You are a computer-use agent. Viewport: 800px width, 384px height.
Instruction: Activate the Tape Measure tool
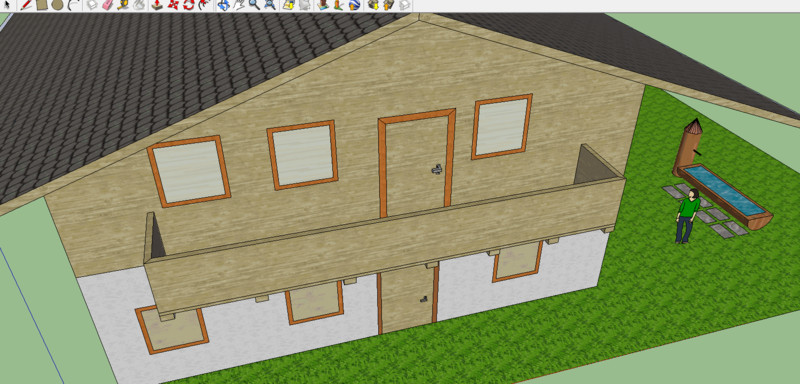[123, 5]
